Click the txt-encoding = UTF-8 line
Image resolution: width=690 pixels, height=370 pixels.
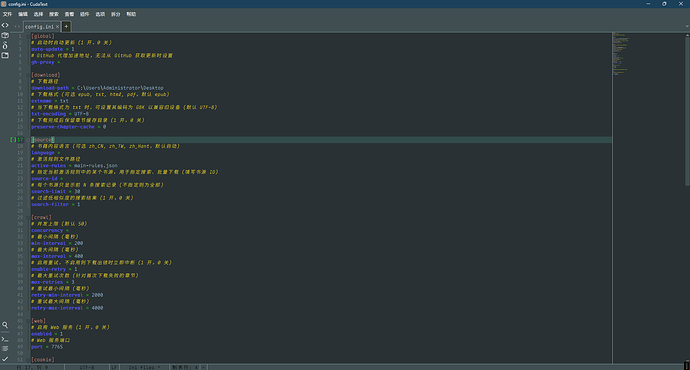[60, 114]
